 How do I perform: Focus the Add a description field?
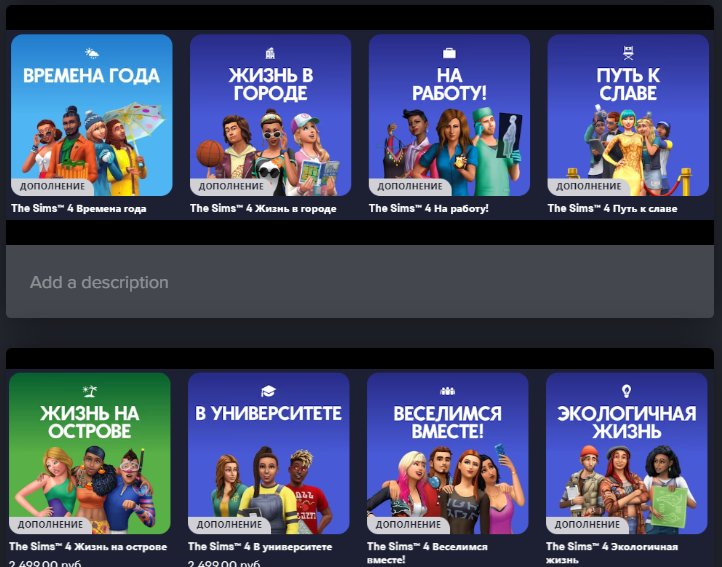(360, 282)
